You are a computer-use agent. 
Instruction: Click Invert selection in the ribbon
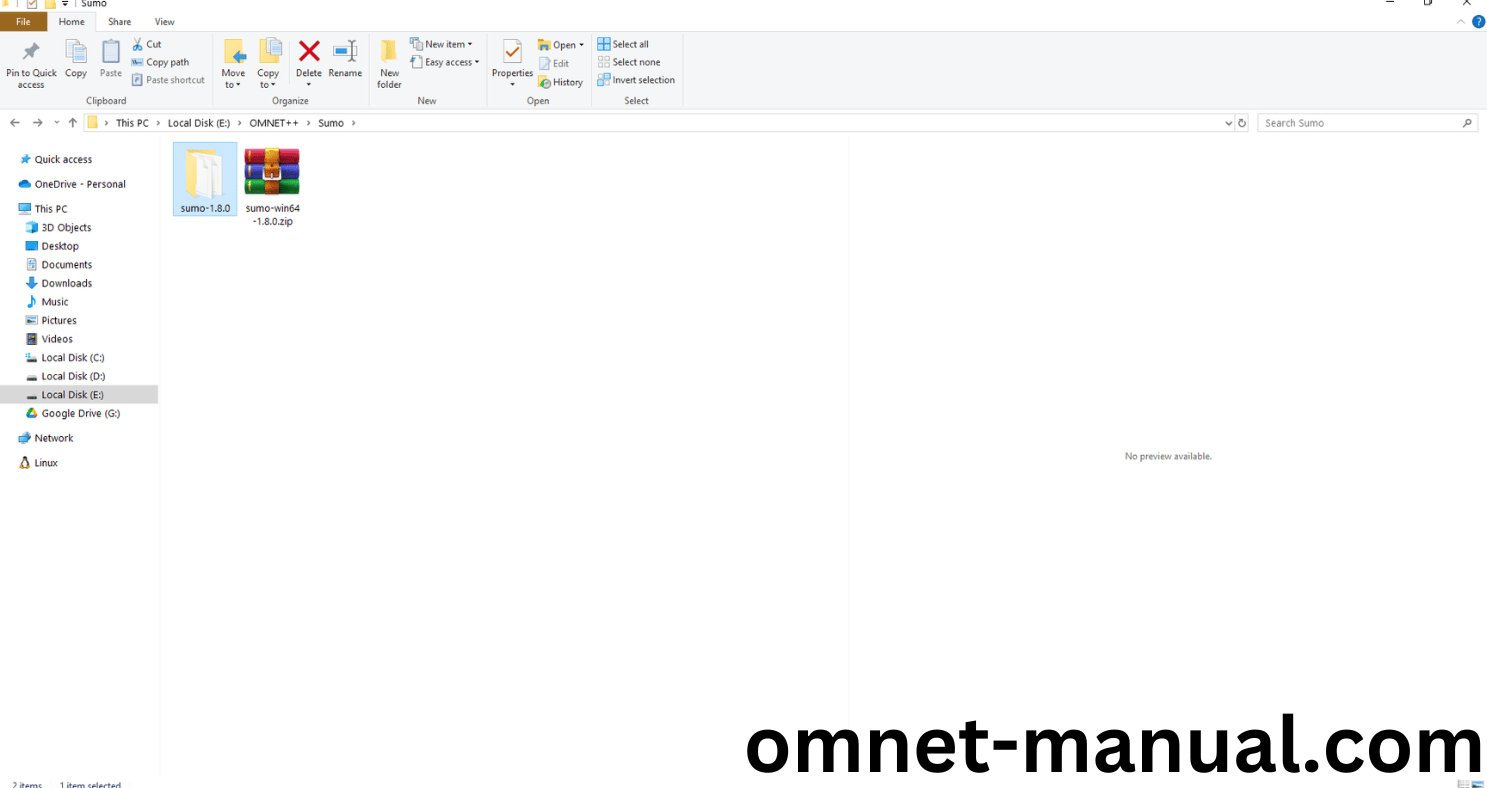click(636, 80)
